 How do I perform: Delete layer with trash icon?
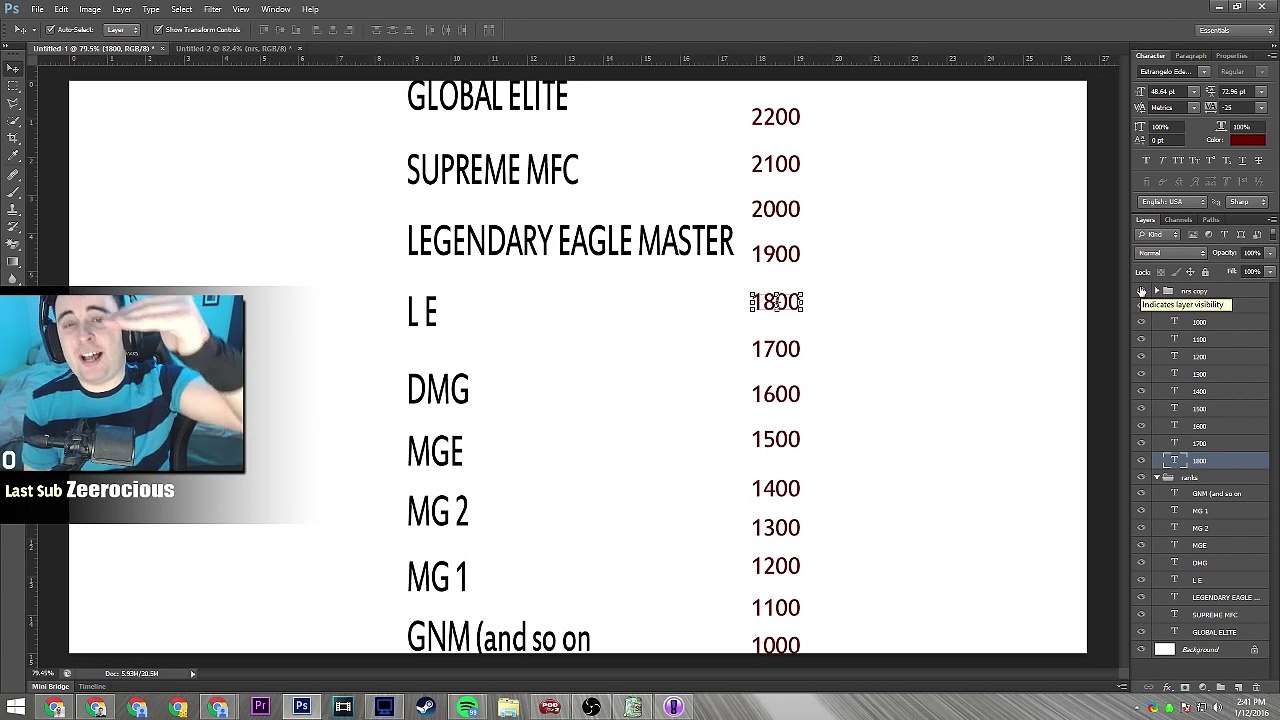(1256, 687)
